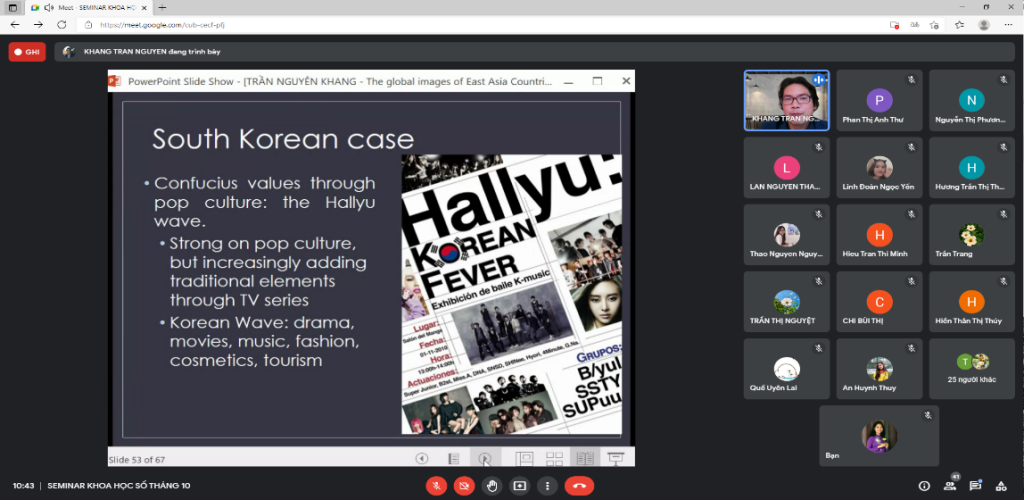Go forward in the browser
Image resolution: width=1024 pixels, height=500 pixels.
[x=39, y=25]
